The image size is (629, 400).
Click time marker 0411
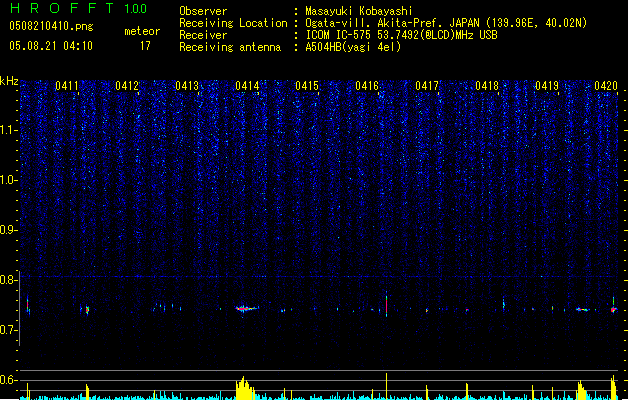pyautogui.click(x=67, y=86)
